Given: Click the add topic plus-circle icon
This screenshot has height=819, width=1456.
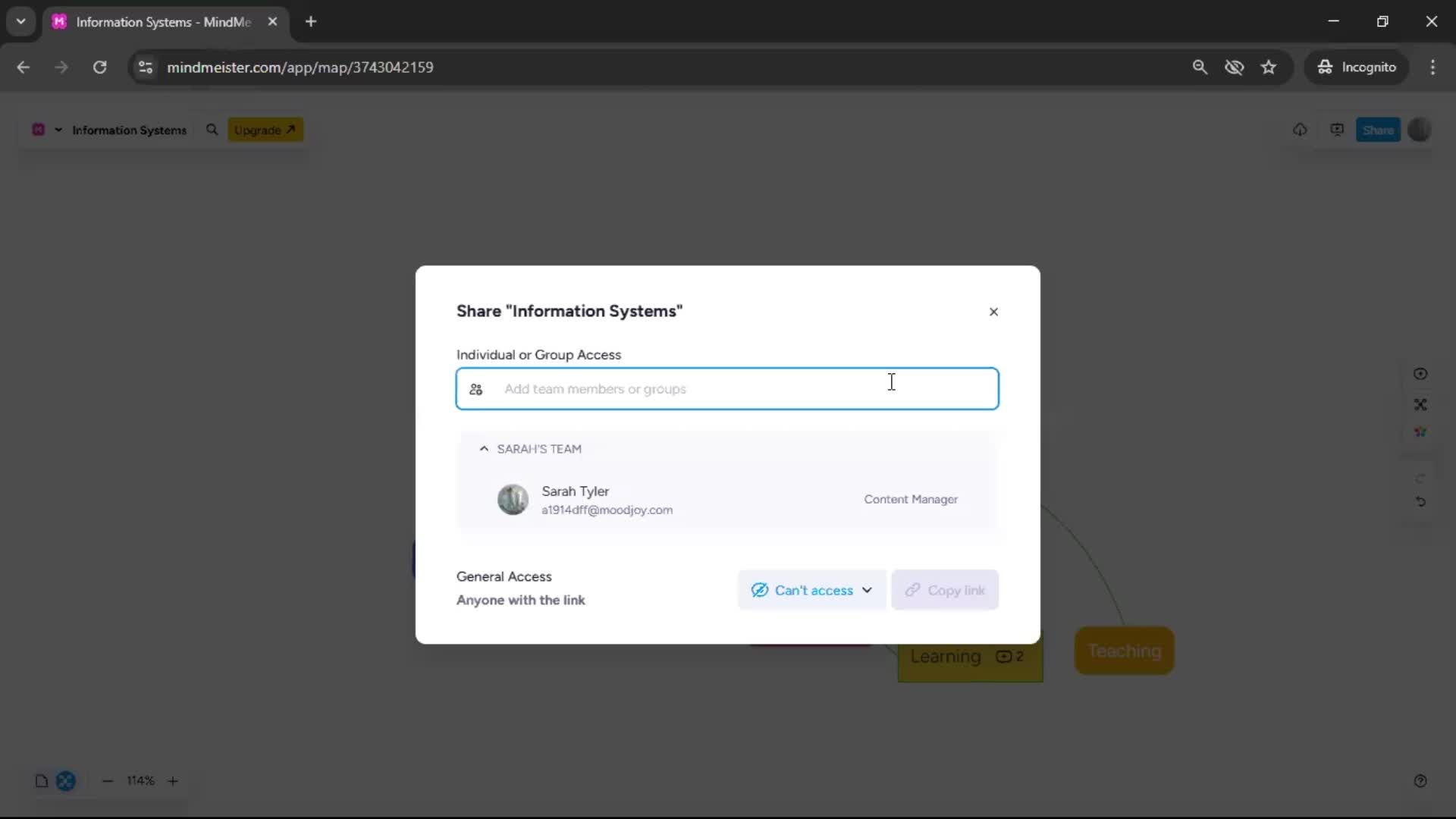Looking at the screenshot, I should [x=1420, y=374].
